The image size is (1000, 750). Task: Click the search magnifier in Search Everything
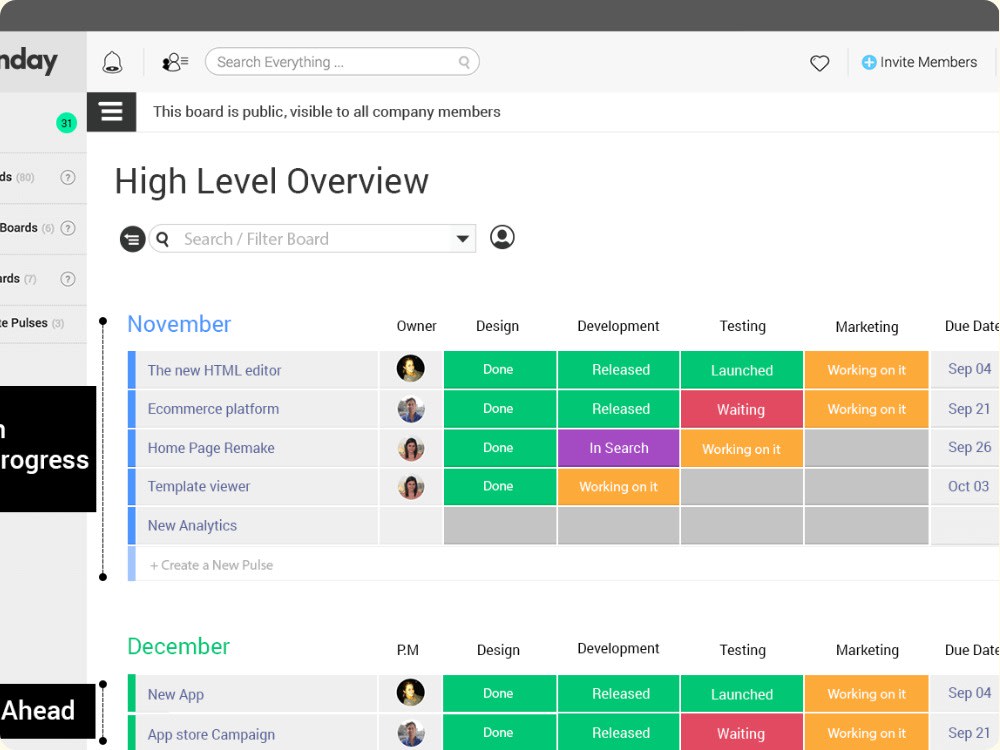pyautogui.click(x=464, y=62)
